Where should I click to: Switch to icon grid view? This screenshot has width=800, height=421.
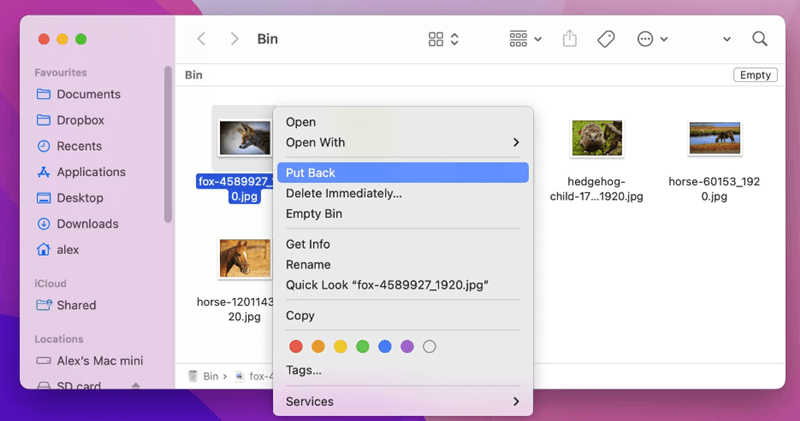click(x=436, y=39)
